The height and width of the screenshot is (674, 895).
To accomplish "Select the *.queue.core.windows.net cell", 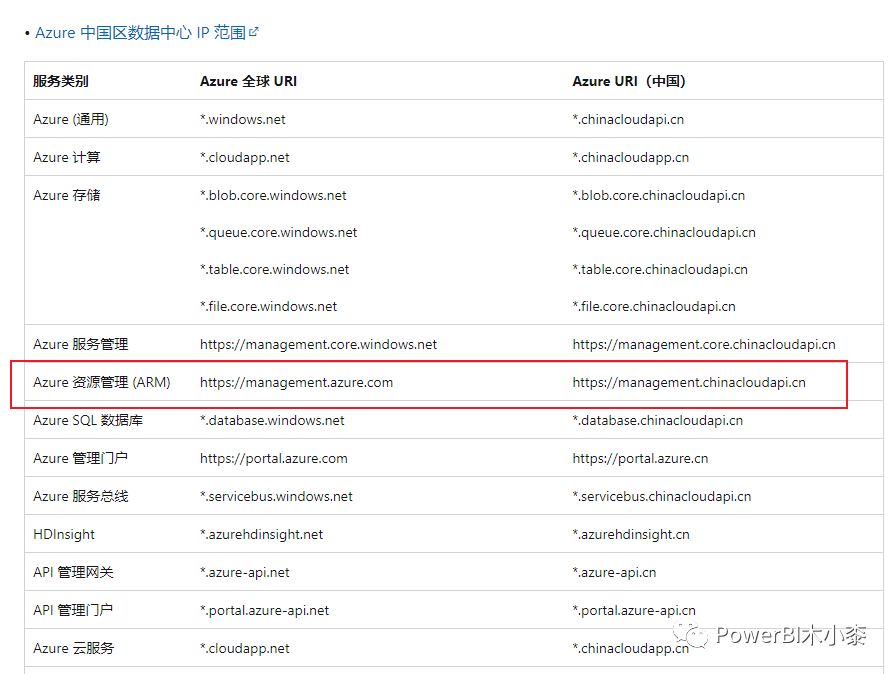I will point(279,232).
